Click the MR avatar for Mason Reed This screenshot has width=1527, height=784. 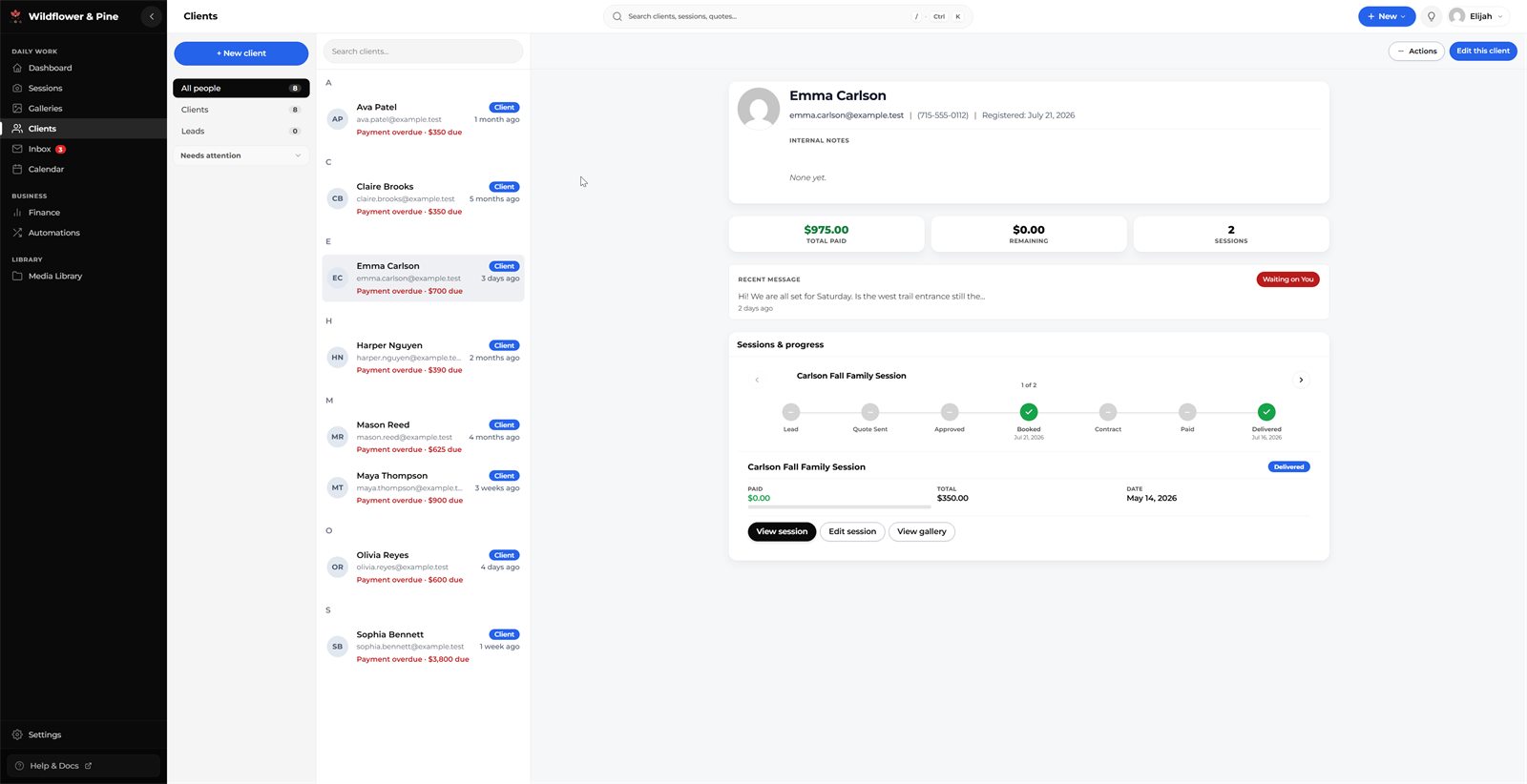[337, 437]
